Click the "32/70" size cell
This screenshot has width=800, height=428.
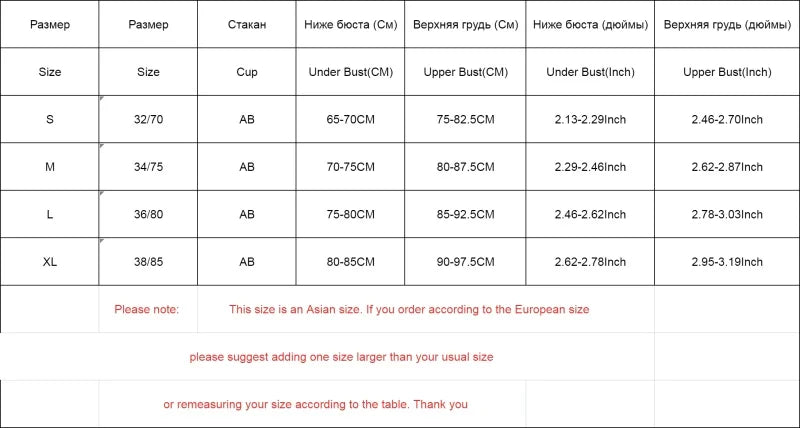[x=148, y=120]
